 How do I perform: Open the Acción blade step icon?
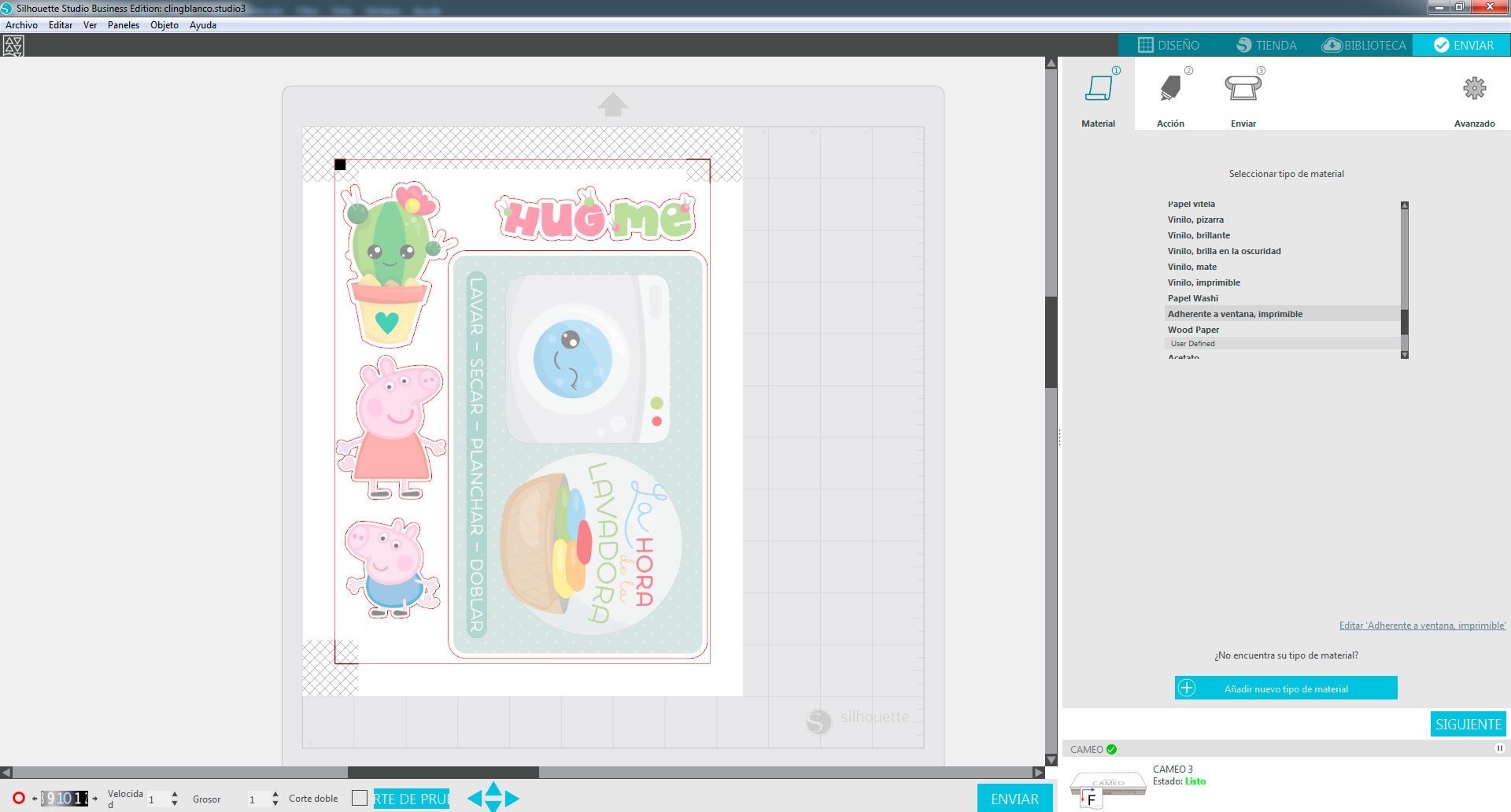[x=1170, y=88]
